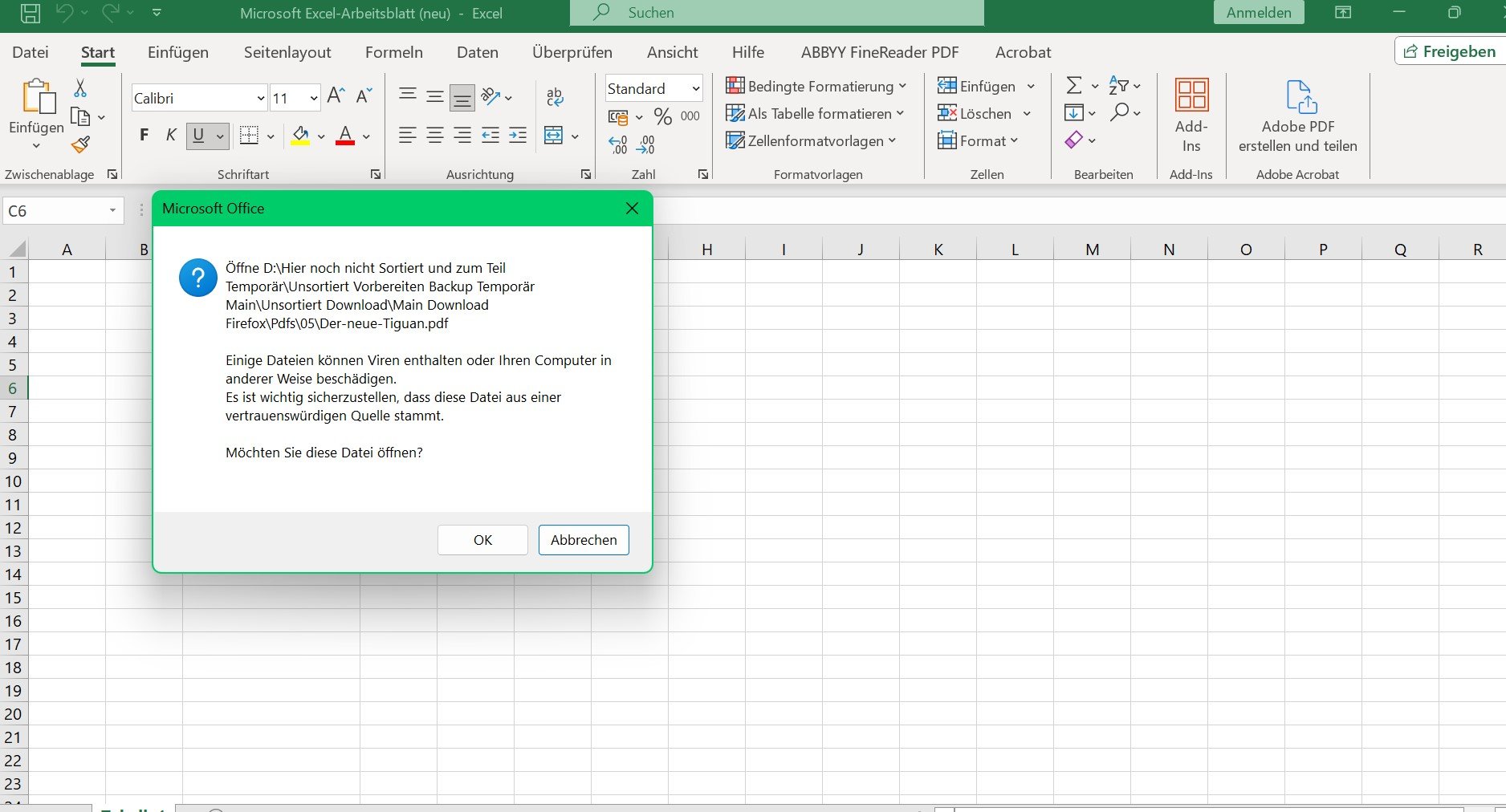1506x812 pixels.
Task: Expand Bedingte Formatierung dropdown
Action: 902,86
